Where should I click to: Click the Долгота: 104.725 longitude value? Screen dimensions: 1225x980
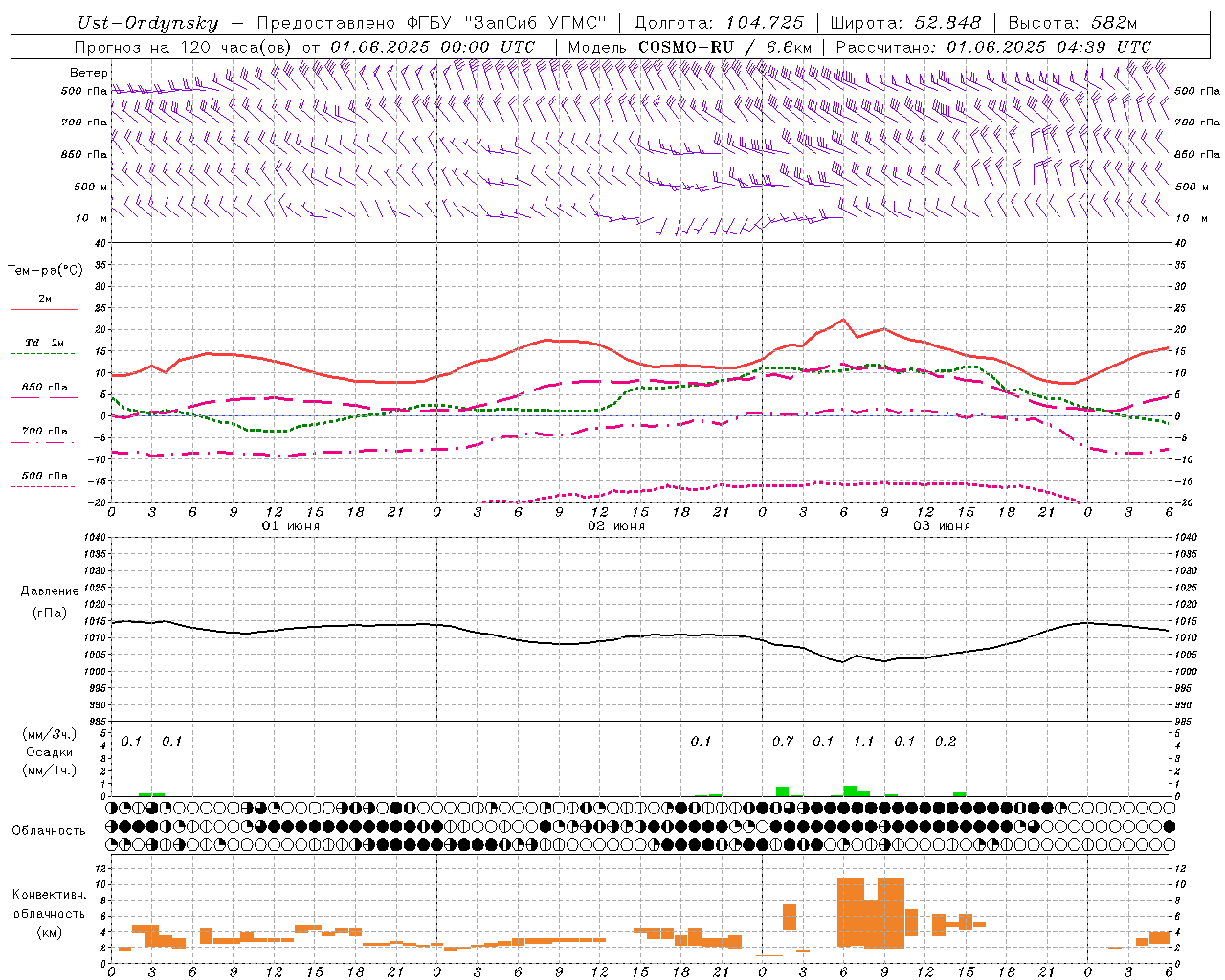click(x=719, y=24)
